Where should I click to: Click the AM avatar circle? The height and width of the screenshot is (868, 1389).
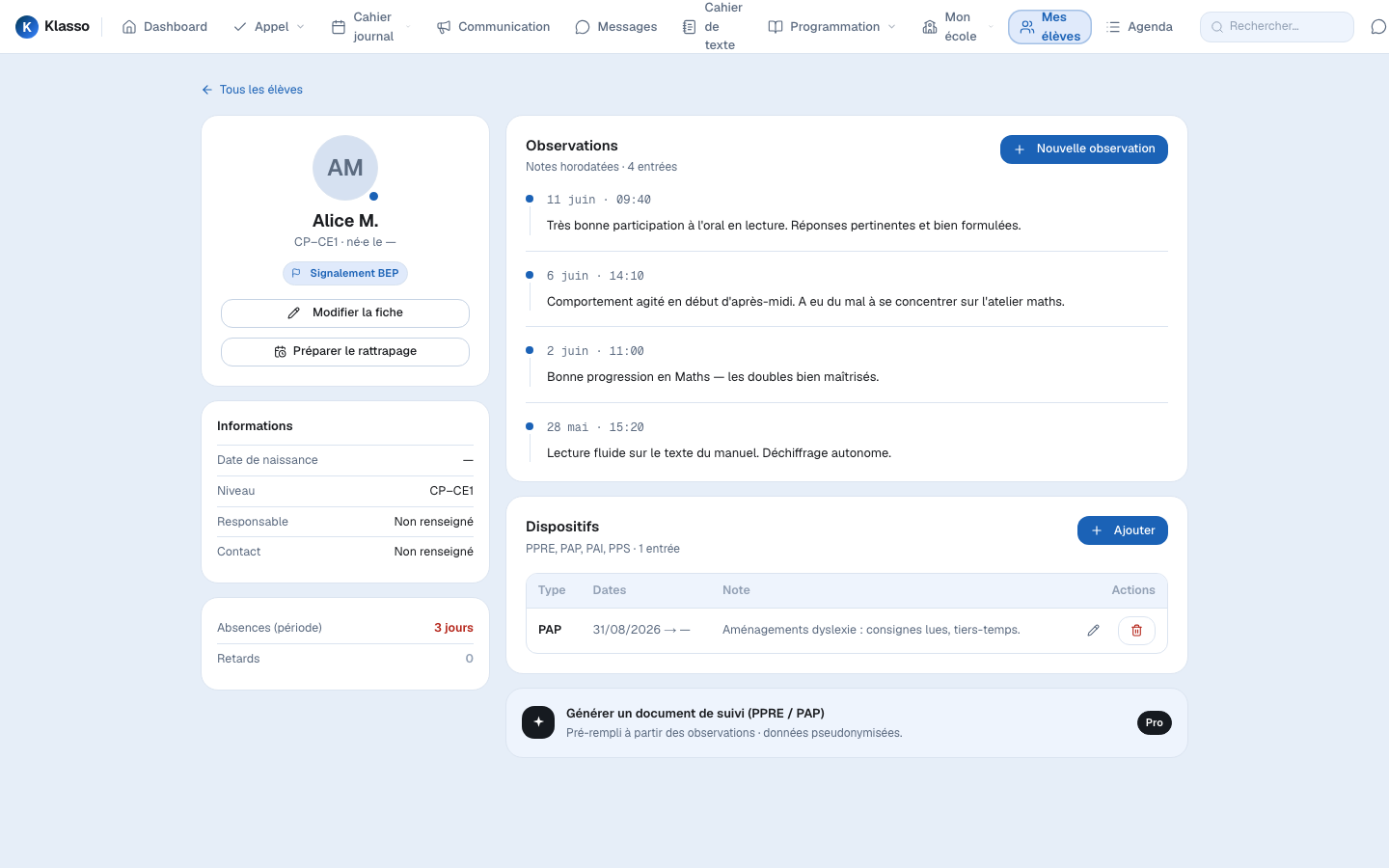[345, 168]
